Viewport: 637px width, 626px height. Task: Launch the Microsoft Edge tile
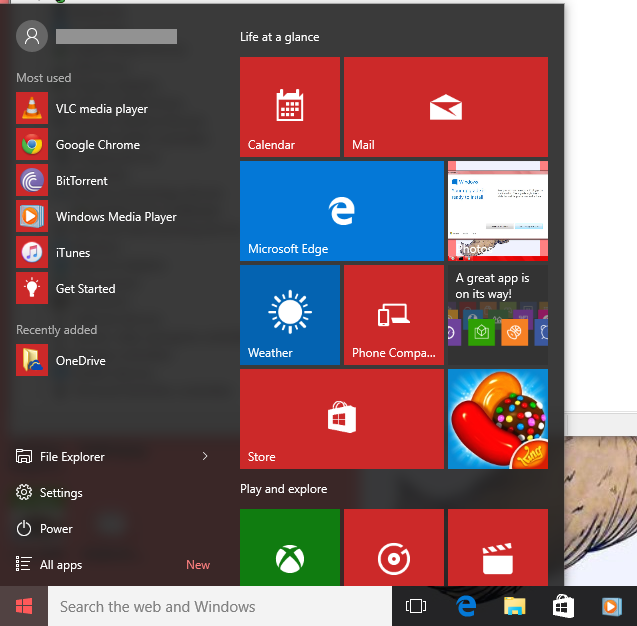pyautogui.click(x=342, y=211)
